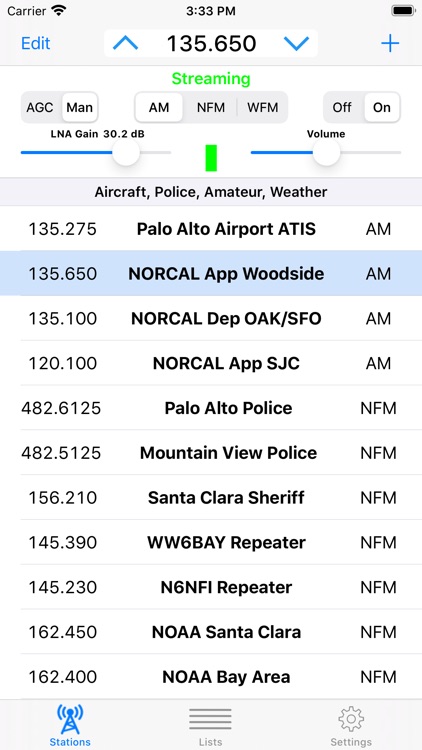Open the Lists tab icon
422x750 pixels.
(x=211, y=719)
